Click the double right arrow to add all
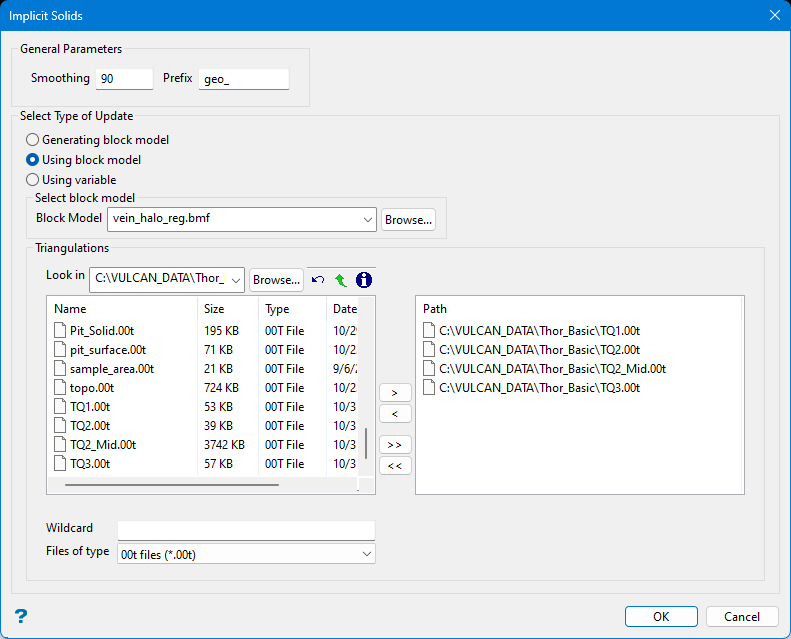The height and width of the screenshot is (639, 791). (395, 445)
